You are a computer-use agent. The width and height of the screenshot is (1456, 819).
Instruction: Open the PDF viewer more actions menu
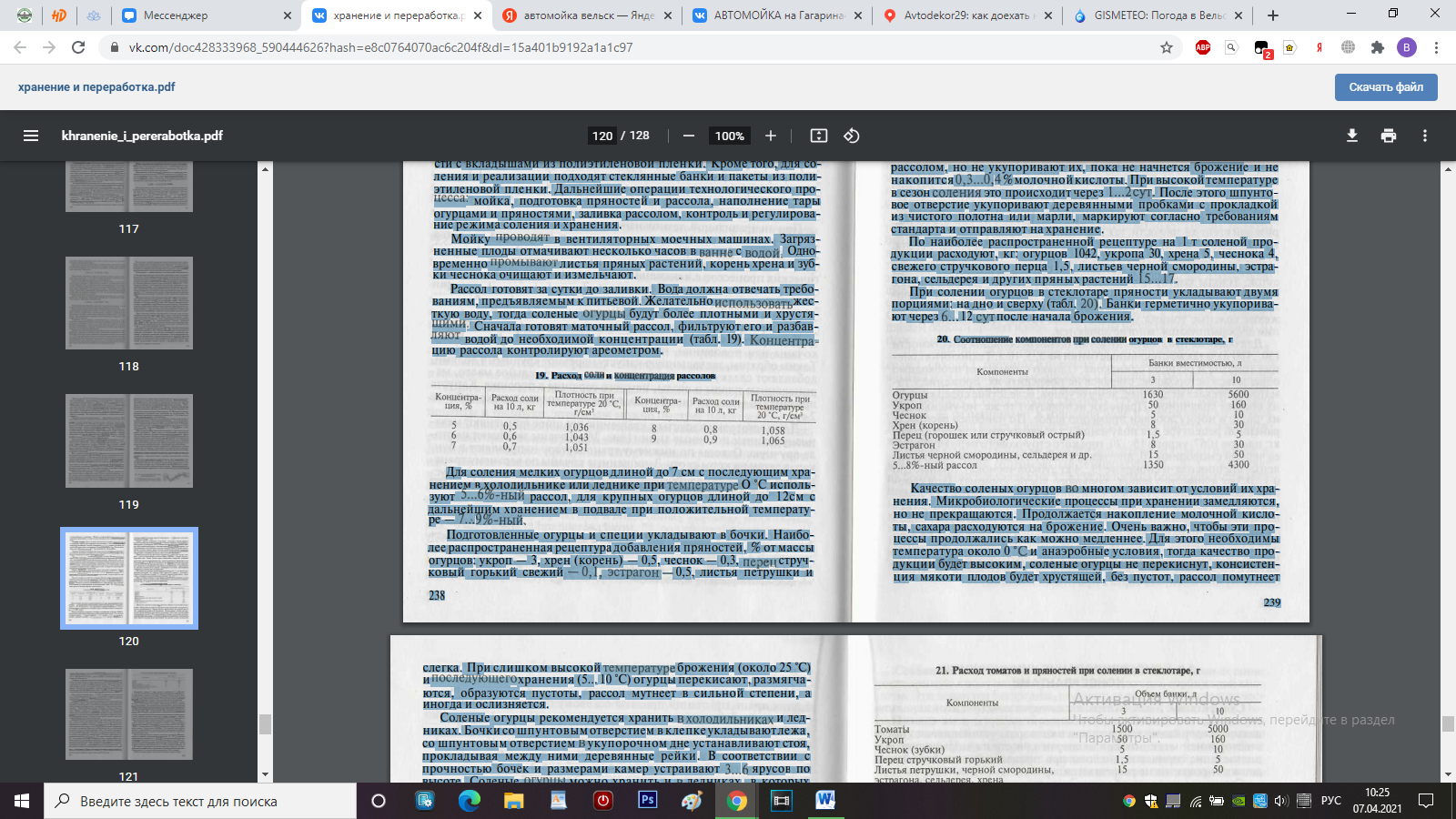(1425, 136)
